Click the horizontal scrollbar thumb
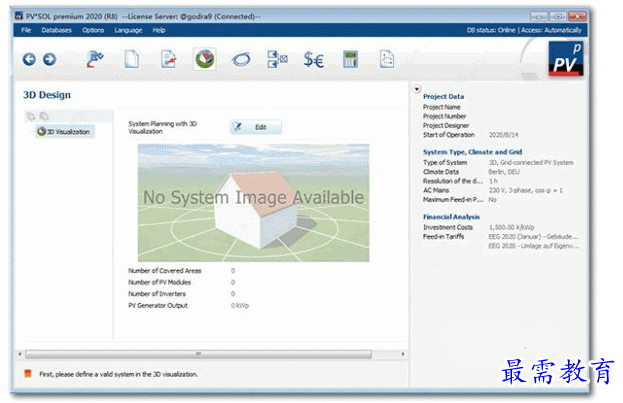623x403 pixels. coord(198,354)
